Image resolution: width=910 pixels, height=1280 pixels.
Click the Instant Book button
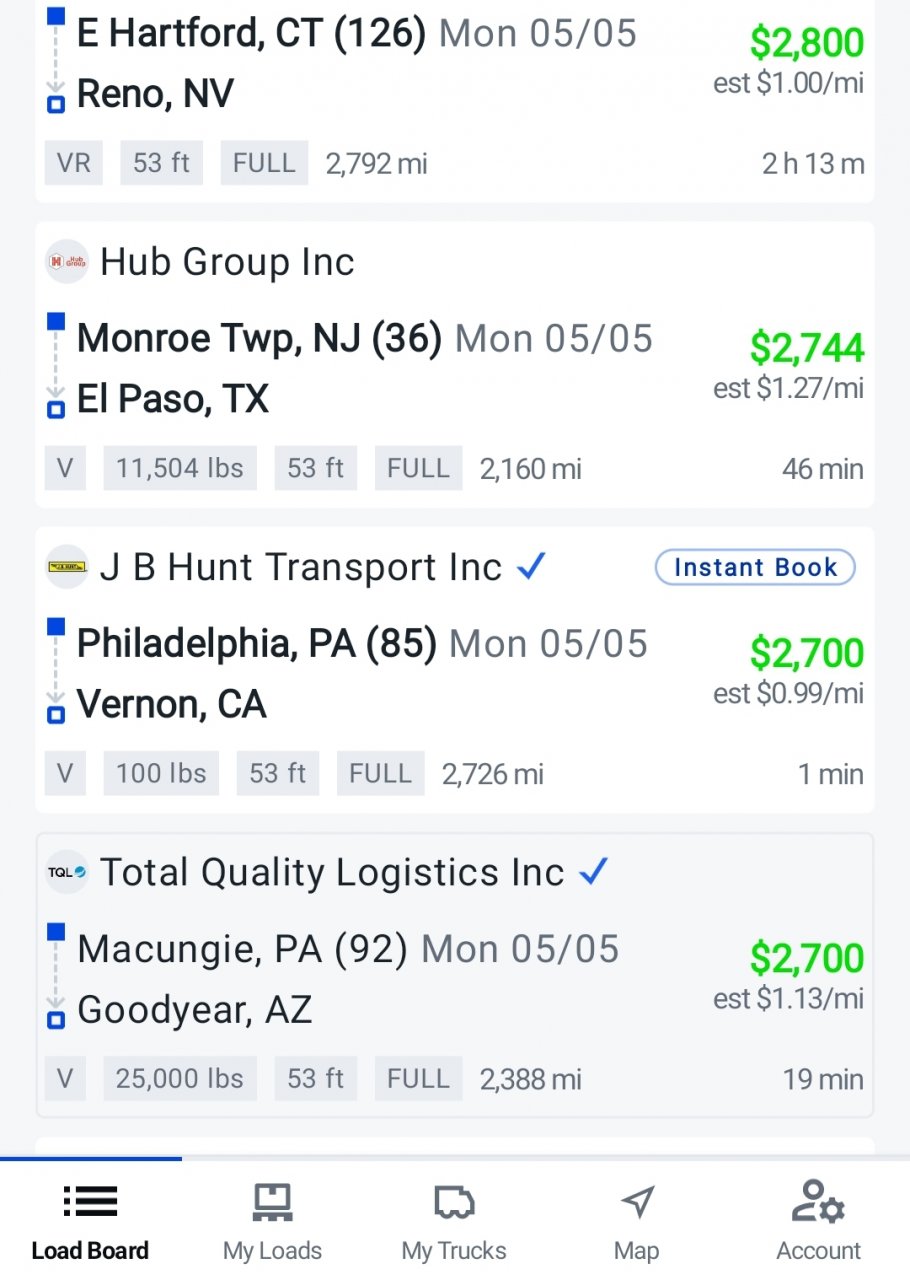click(755, 567)
